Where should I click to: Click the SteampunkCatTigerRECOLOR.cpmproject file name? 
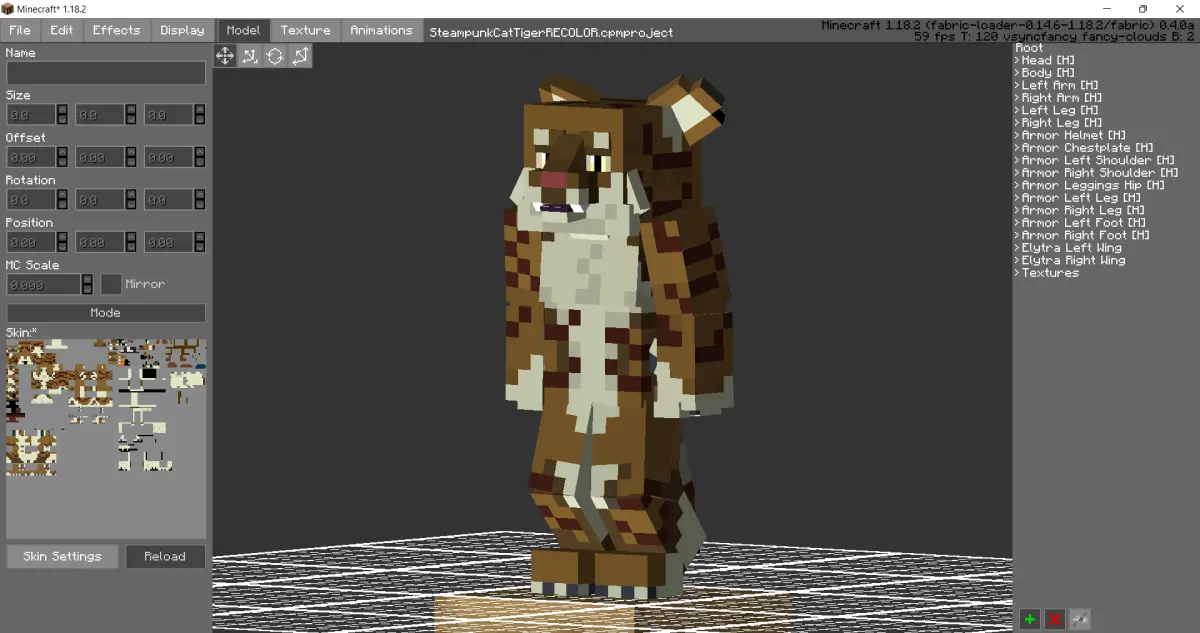point(551,32)
